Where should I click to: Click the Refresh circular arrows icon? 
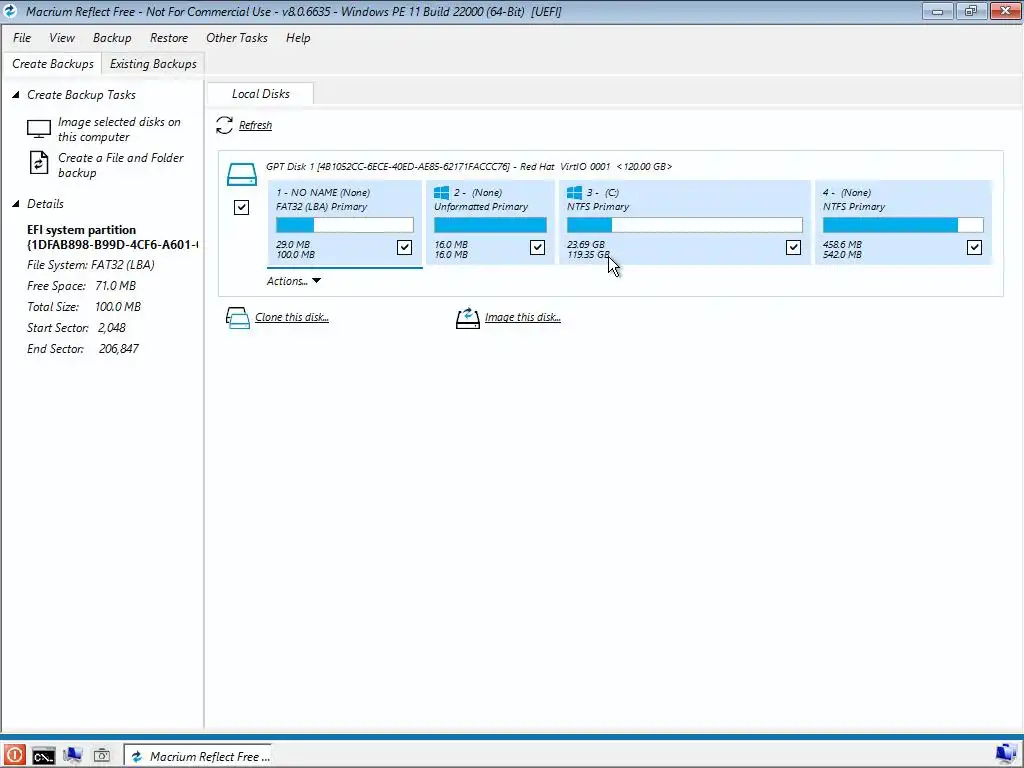224,125
